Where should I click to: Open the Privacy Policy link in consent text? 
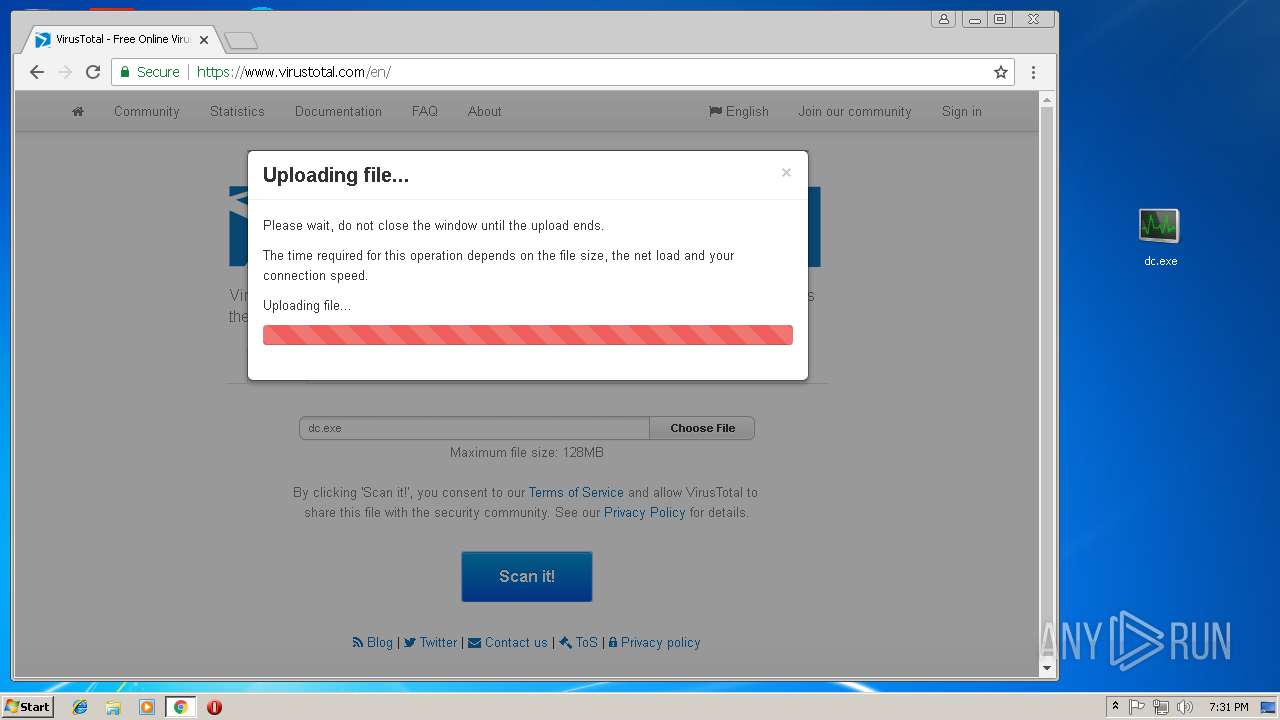click(x=644, y=512)
